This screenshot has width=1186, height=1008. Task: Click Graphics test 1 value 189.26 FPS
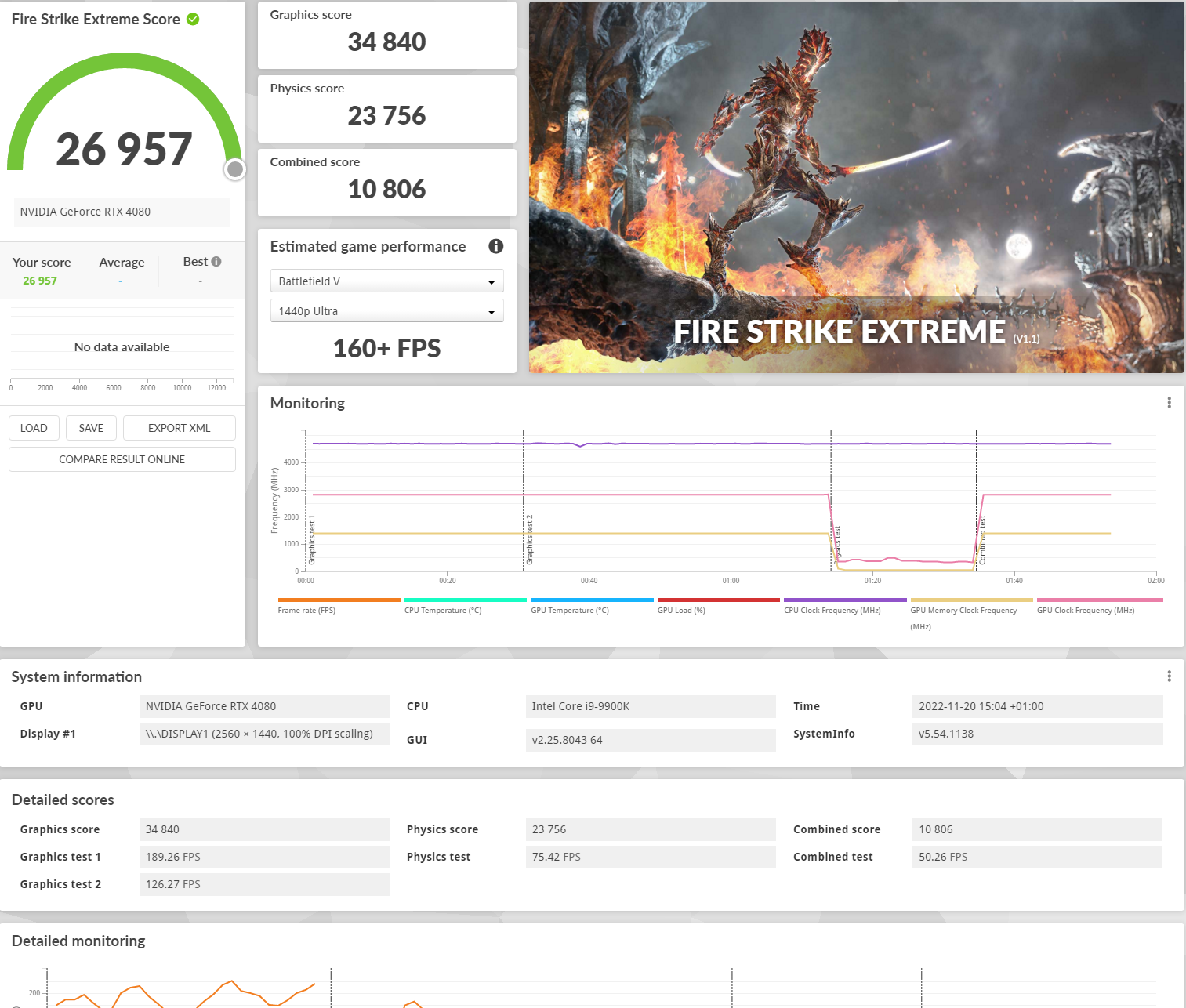(x=264, y=857)
